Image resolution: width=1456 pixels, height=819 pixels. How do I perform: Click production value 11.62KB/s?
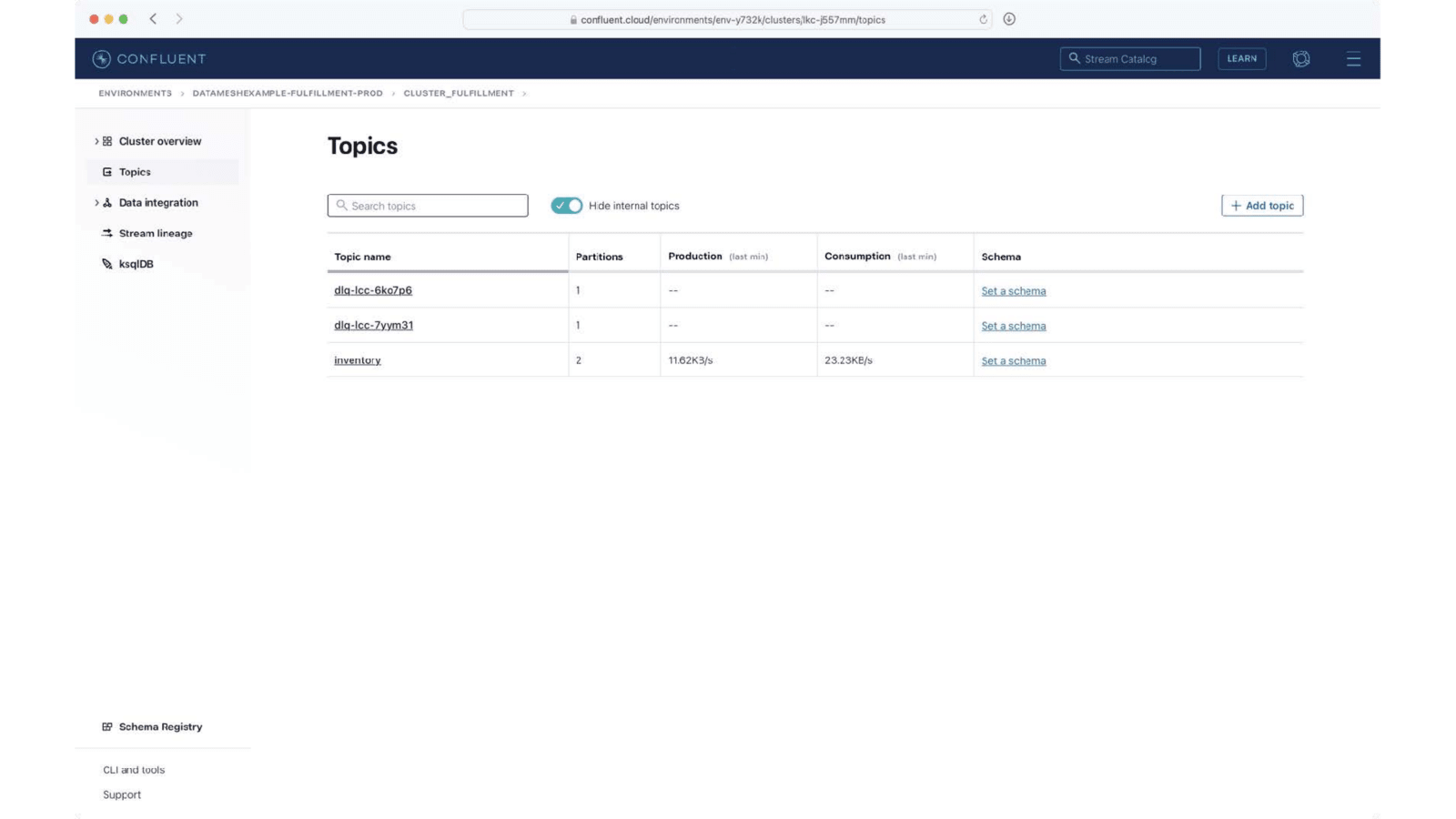(691, 360)
